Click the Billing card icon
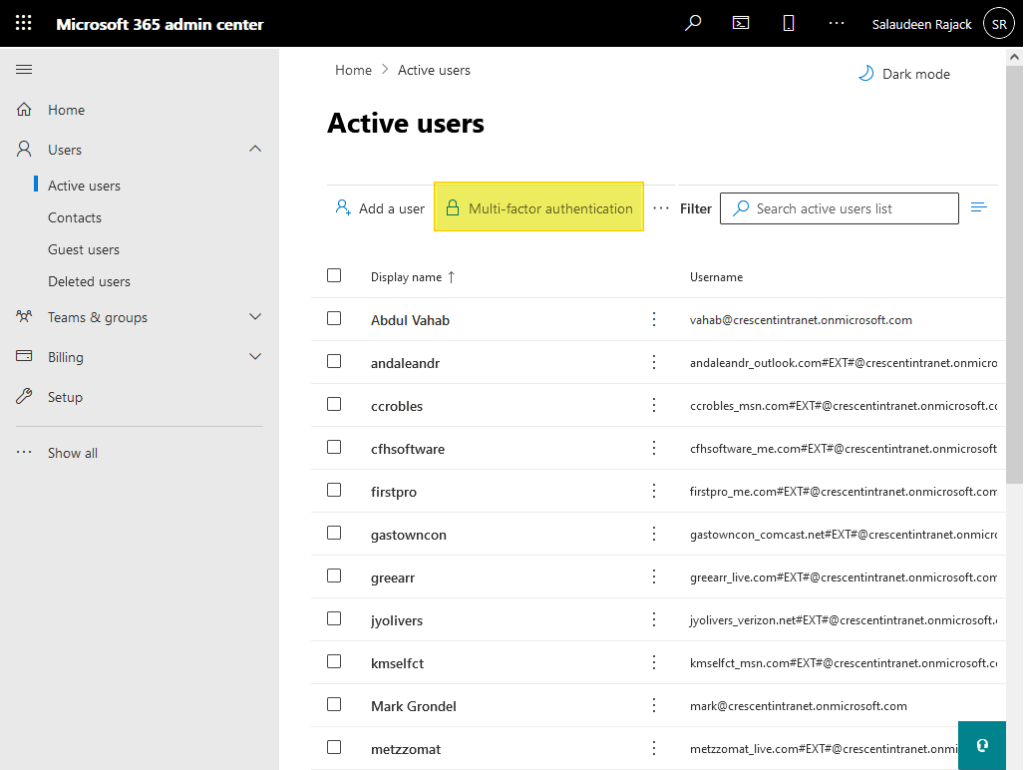 [x=24, y=356]
